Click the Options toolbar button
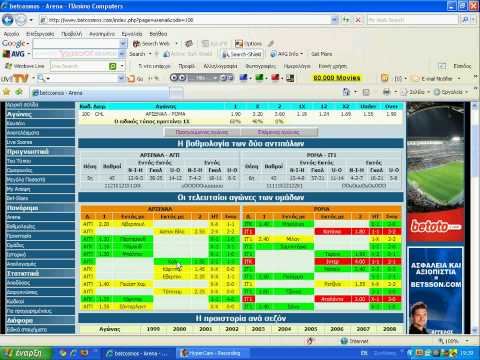The image size is (480, 360). 249,44
